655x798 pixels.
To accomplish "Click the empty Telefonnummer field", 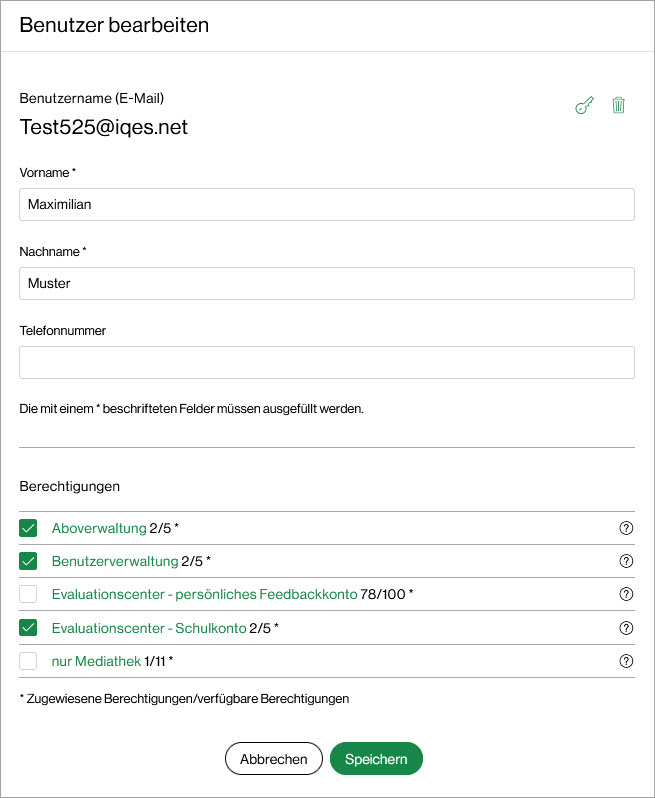I will [327, 362].
